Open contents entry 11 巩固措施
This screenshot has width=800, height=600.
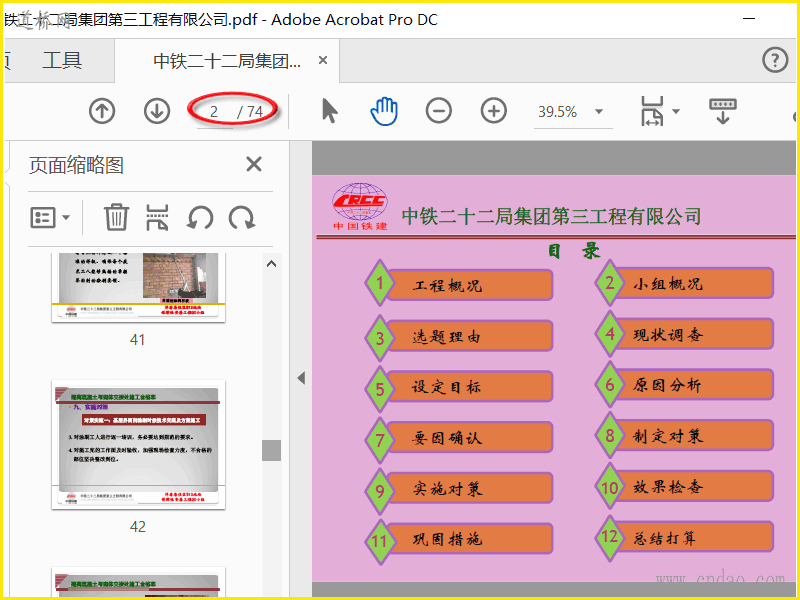pyautogui.click(x=459, y=539)
